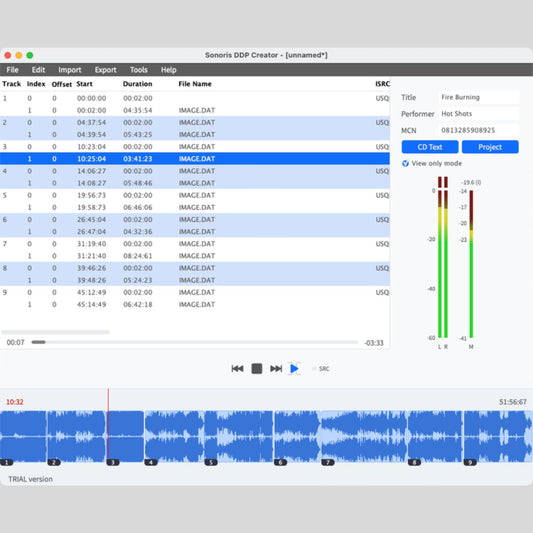
Task: Select the row starting at 45:12:49
Action: (195, 292)
